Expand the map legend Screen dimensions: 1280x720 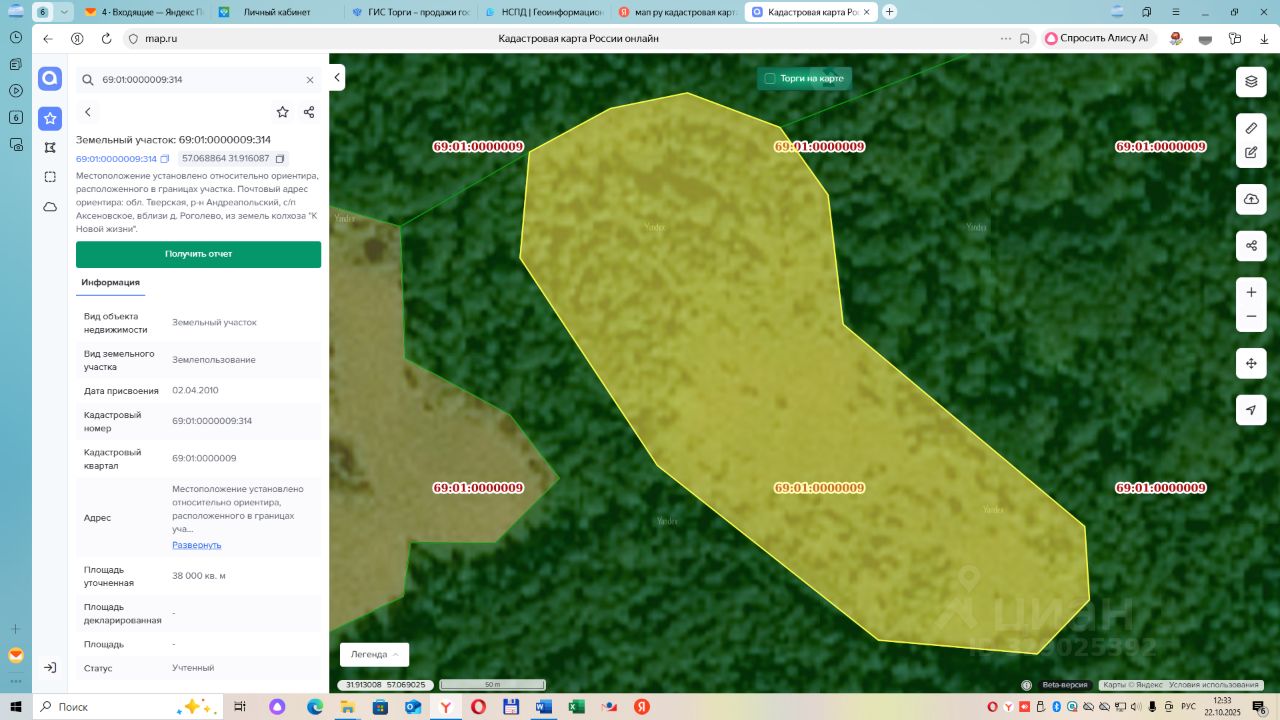375,654
